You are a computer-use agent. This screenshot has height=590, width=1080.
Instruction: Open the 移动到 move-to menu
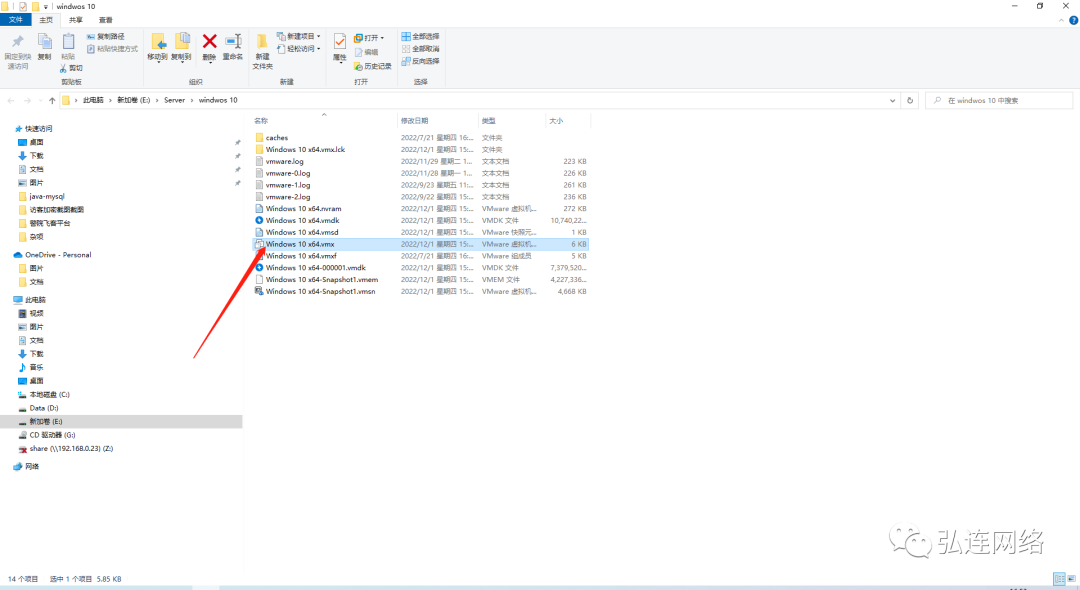[158, 48]
